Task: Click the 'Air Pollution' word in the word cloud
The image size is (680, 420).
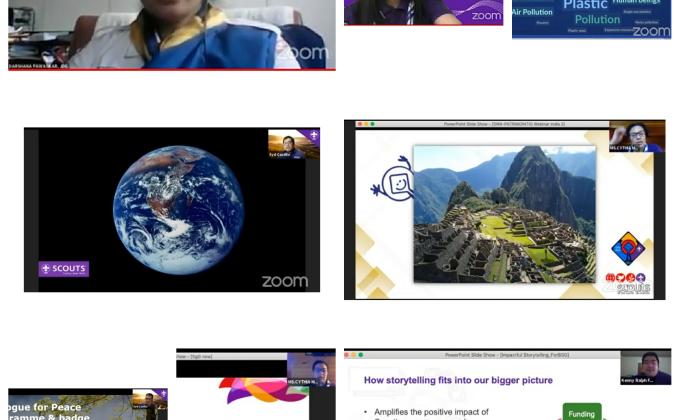Action: [532, 12]
